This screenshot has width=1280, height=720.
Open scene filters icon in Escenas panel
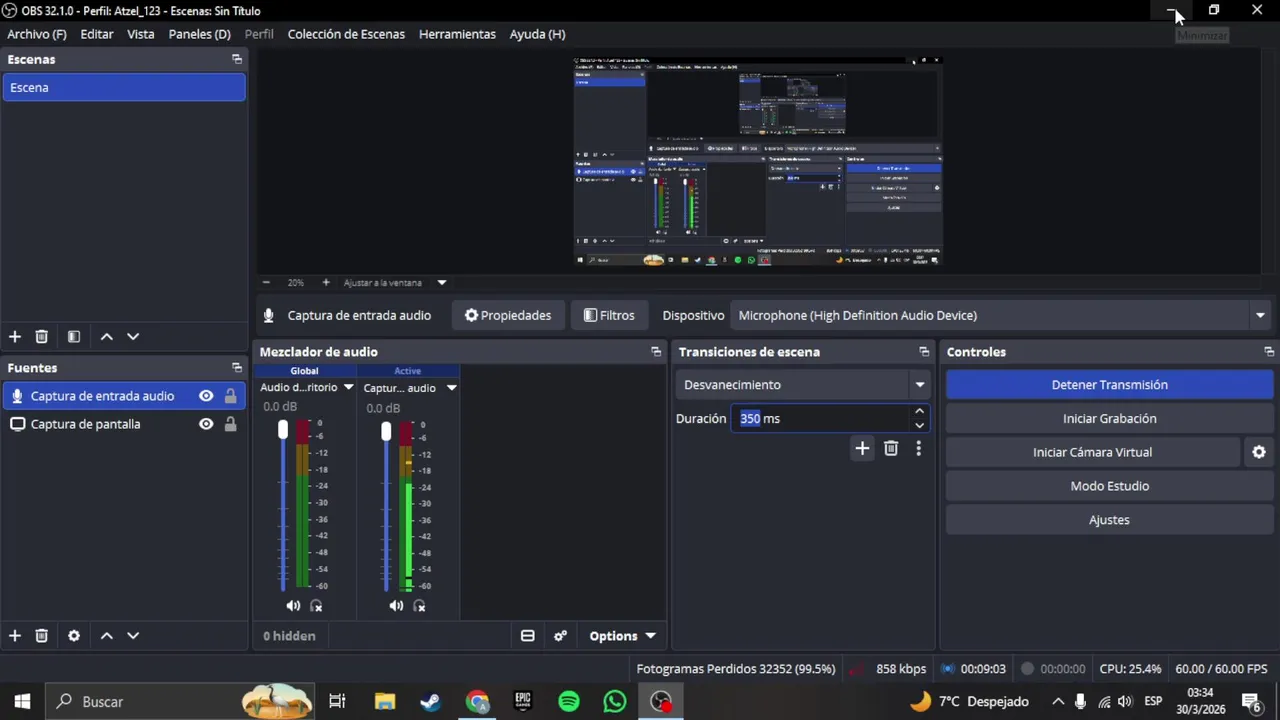[73, 337]
